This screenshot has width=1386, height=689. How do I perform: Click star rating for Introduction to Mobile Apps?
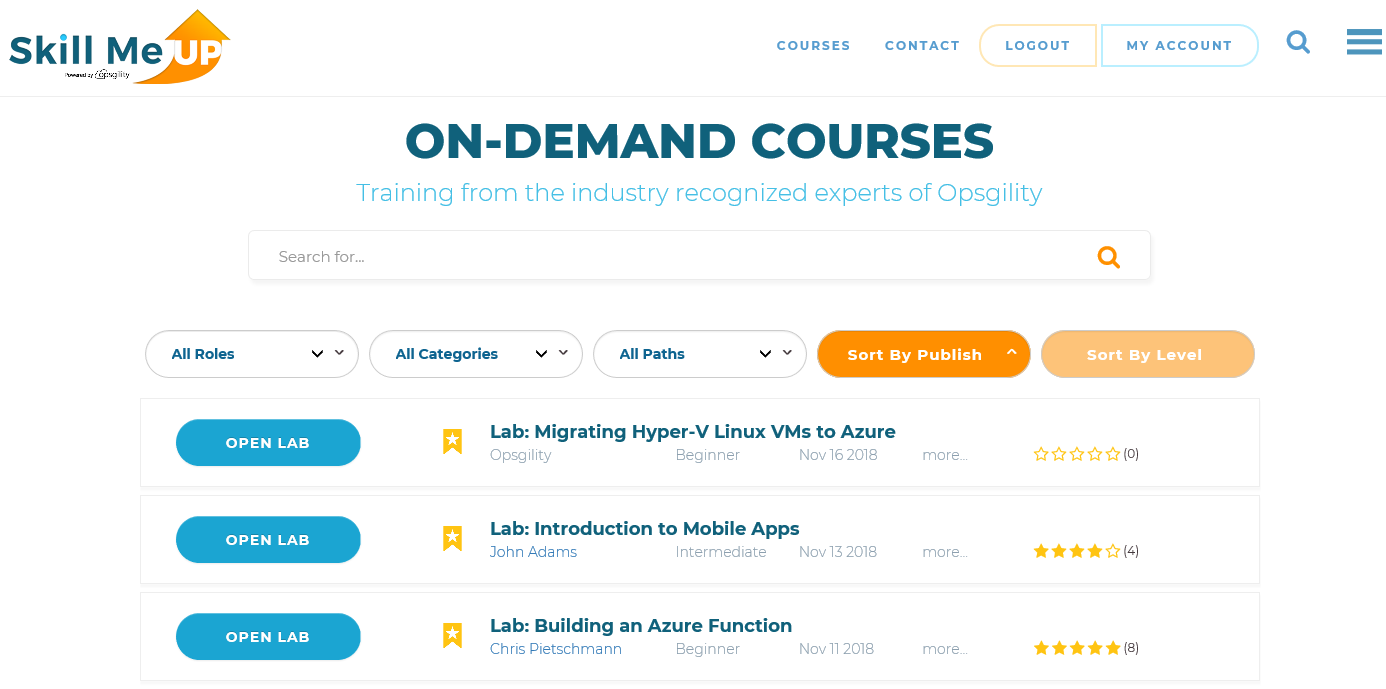point(1077,551)
